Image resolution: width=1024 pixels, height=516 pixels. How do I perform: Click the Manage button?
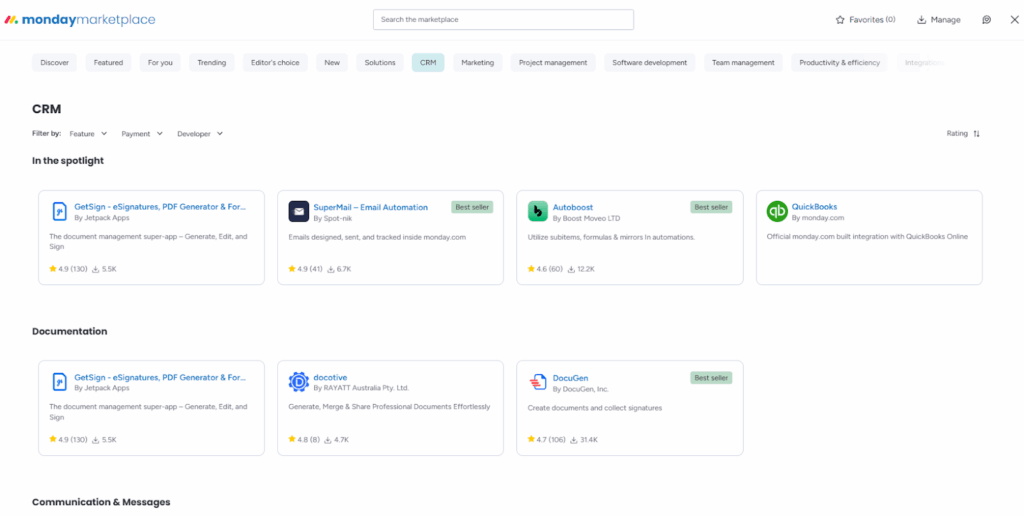point(939,20)
